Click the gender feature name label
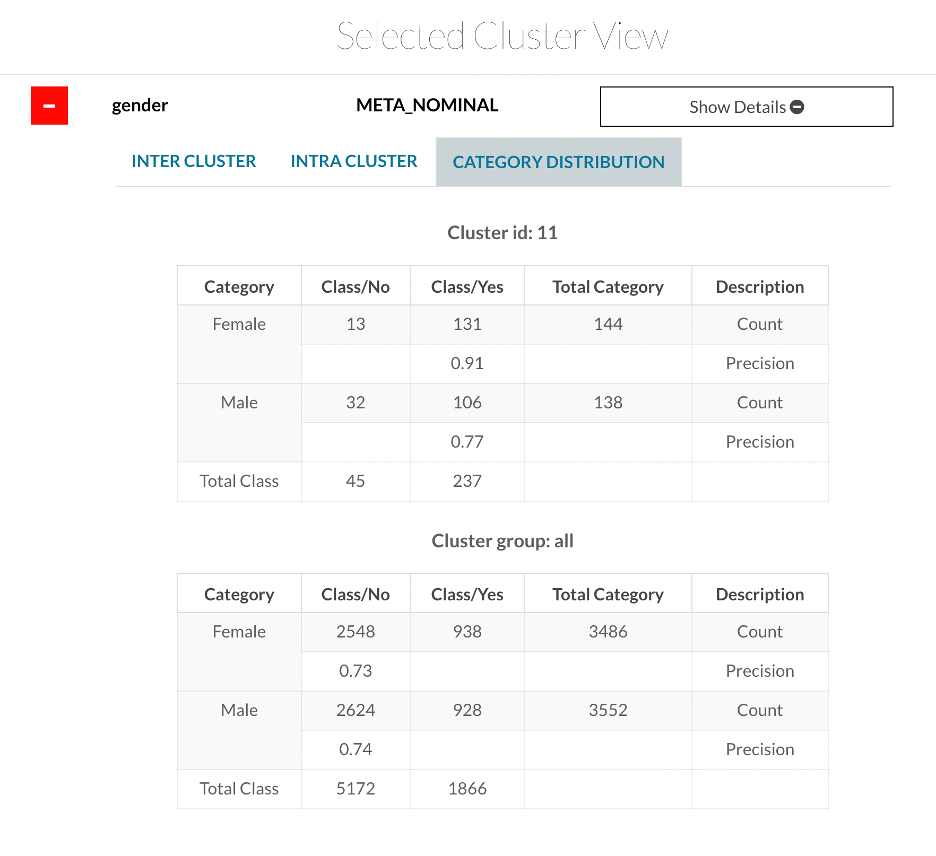This screenshot has height=856, width=936. point(140,105)
